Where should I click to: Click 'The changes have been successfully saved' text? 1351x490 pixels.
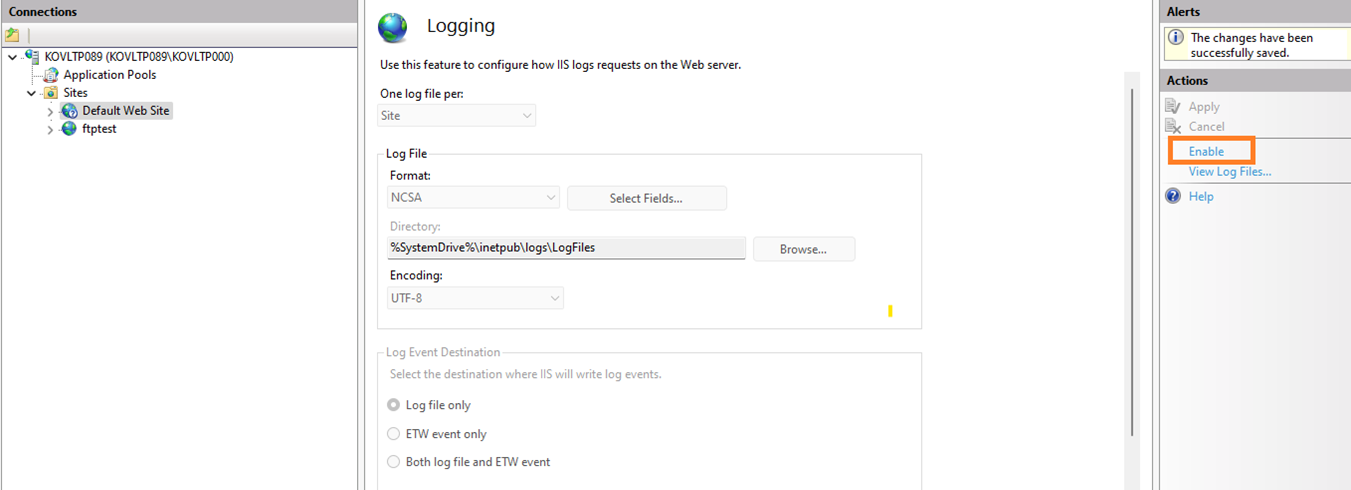[1252, 45]
